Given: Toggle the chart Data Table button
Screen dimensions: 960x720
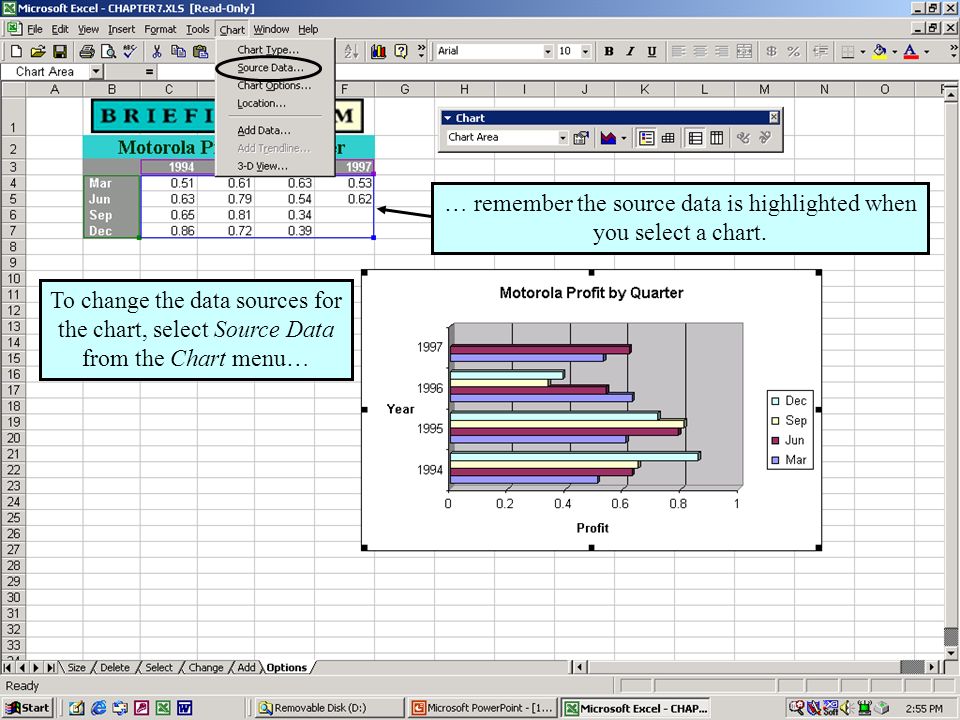Looking at the screenshot, I should [x=668, y=138].
